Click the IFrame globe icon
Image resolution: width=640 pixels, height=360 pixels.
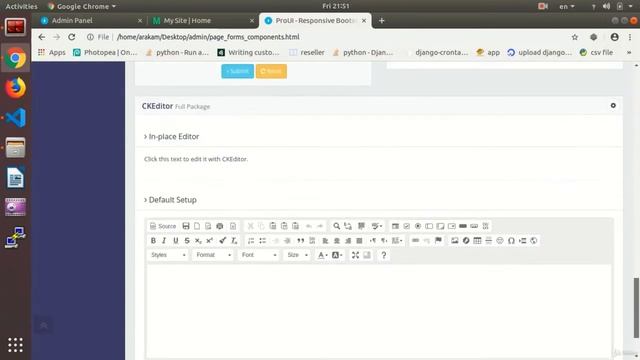coord(533,241)
